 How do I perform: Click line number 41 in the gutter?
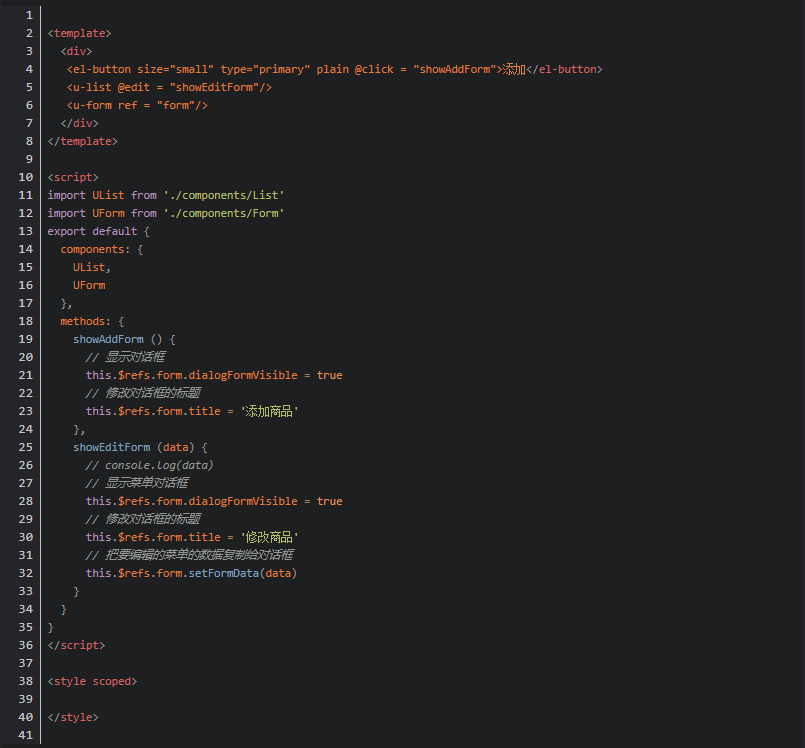(26, 735)
